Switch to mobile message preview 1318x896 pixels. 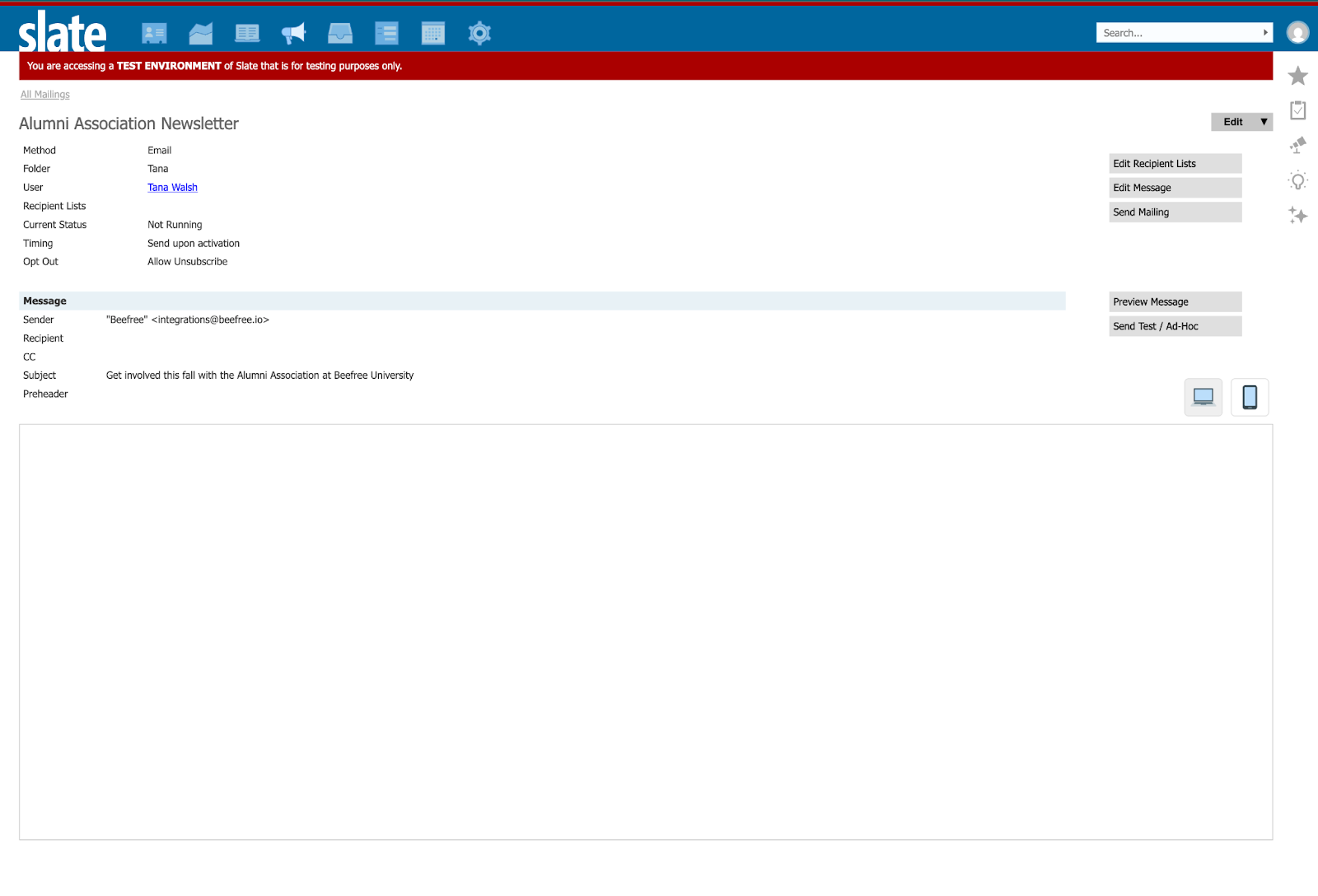[1250, 397]
